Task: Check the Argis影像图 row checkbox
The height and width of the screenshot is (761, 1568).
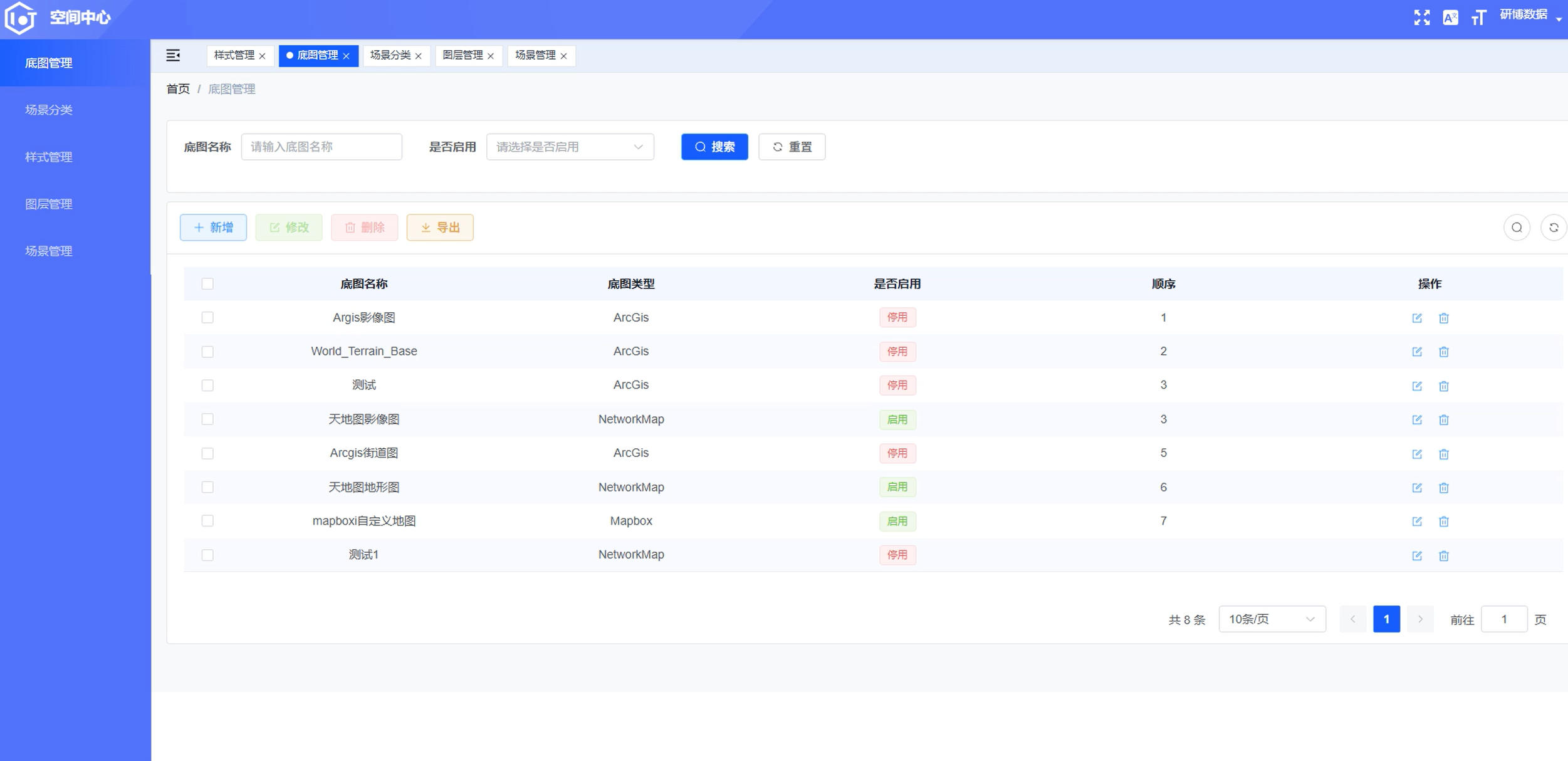Action: pyautogui.click(x=207, y=318)
